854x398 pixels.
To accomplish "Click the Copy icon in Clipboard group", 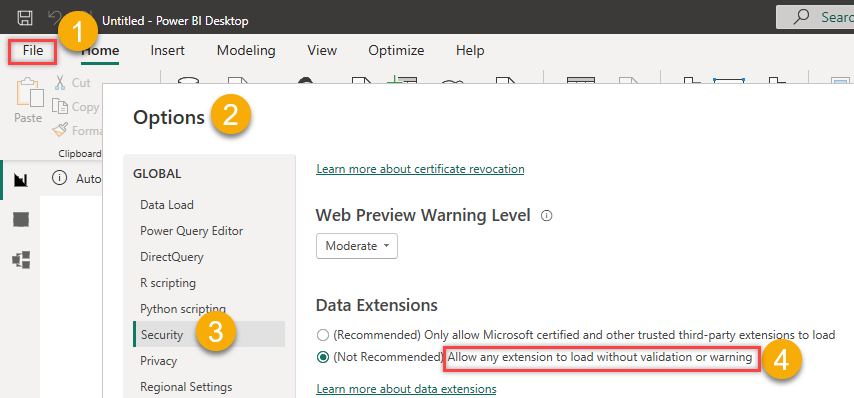I will click(59, 107).
